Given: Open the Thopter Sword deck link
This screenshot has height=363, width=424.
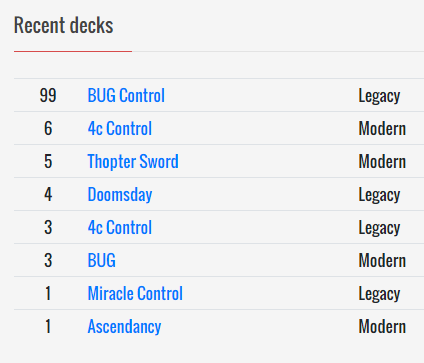Looking at the screenshot, I should [133, 161].
